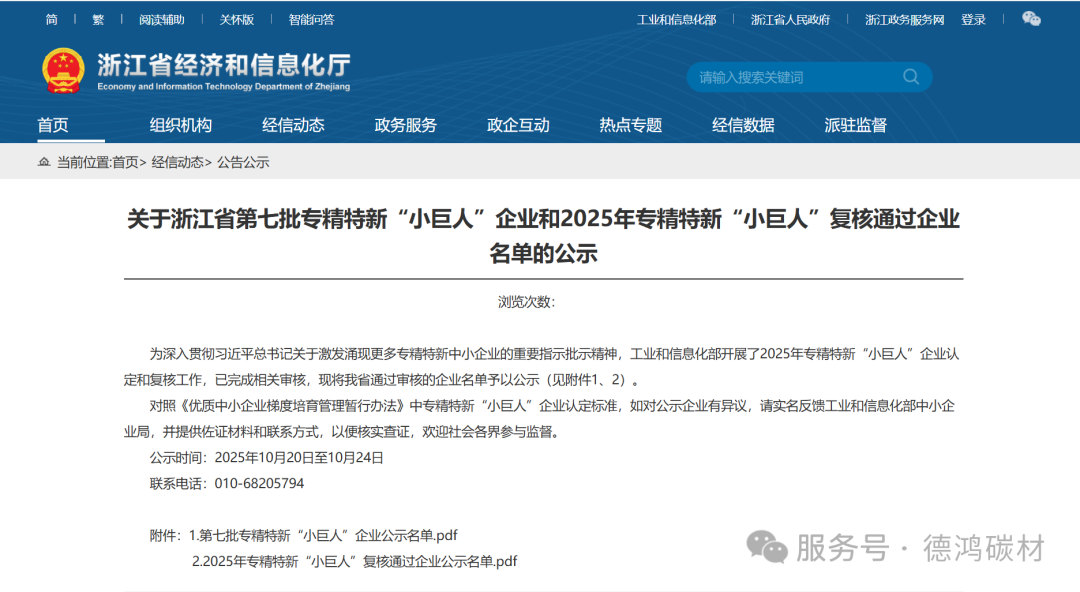Focus the search keyword input field

click(790, 77)
